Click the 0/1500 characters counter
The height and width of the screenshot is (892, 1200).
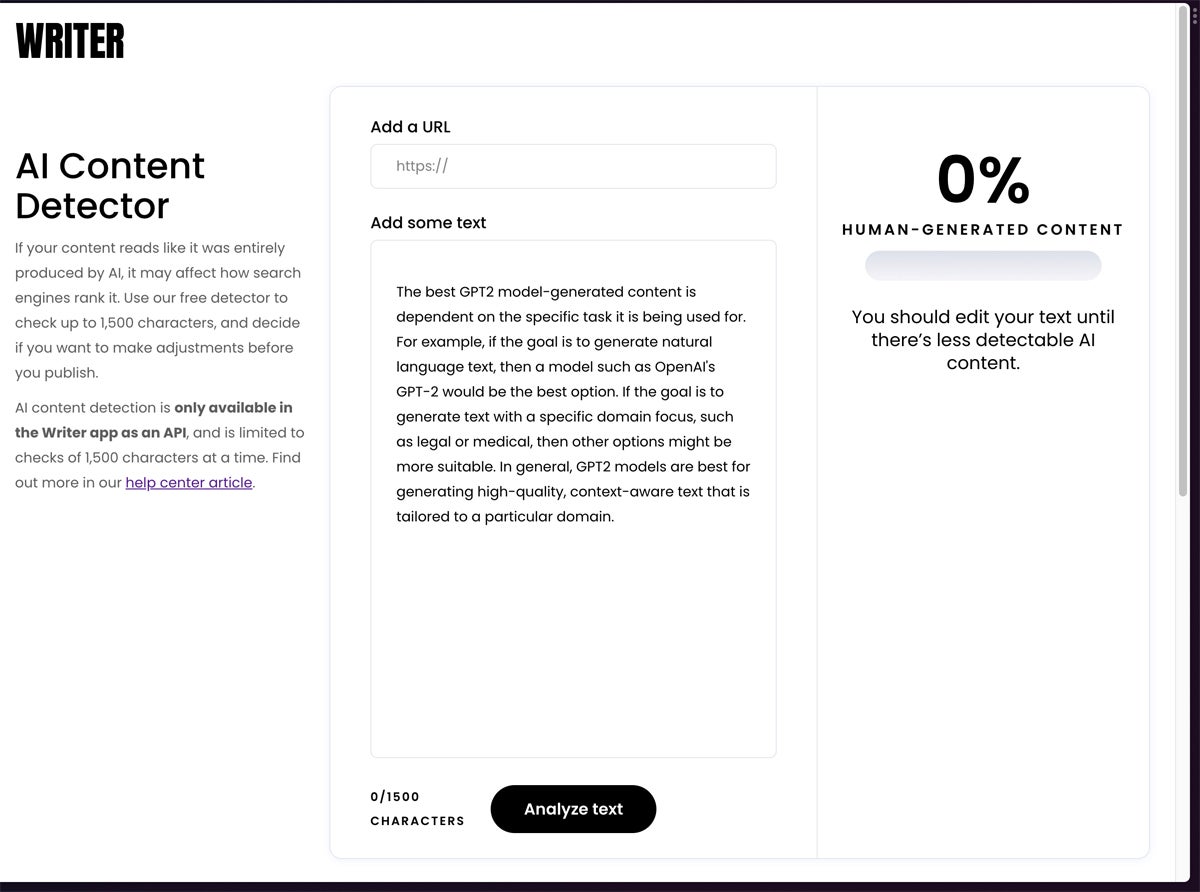(417, 809)
